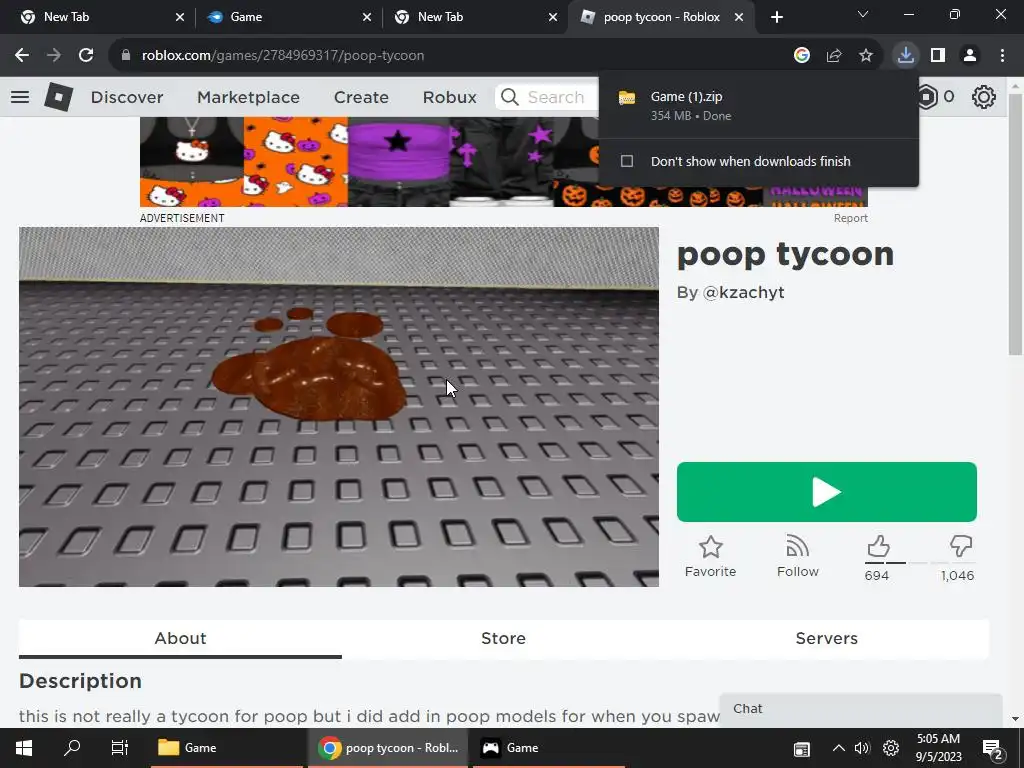The image size is (1024, 768).
Task: Report the advertisement
Action: (850, 218)
